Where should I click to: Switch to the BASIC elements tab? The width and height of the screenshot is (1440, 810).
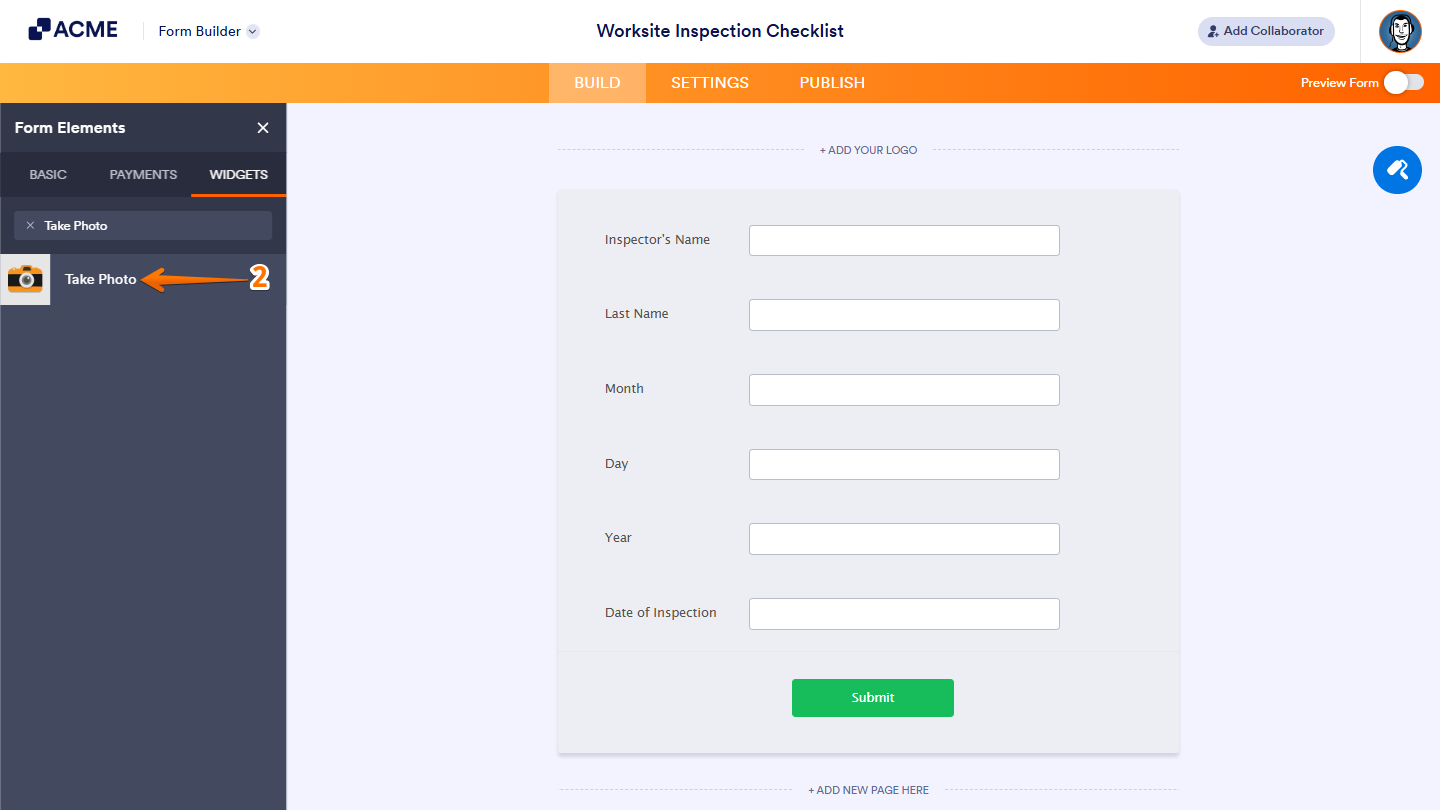(x=47, y=174)
